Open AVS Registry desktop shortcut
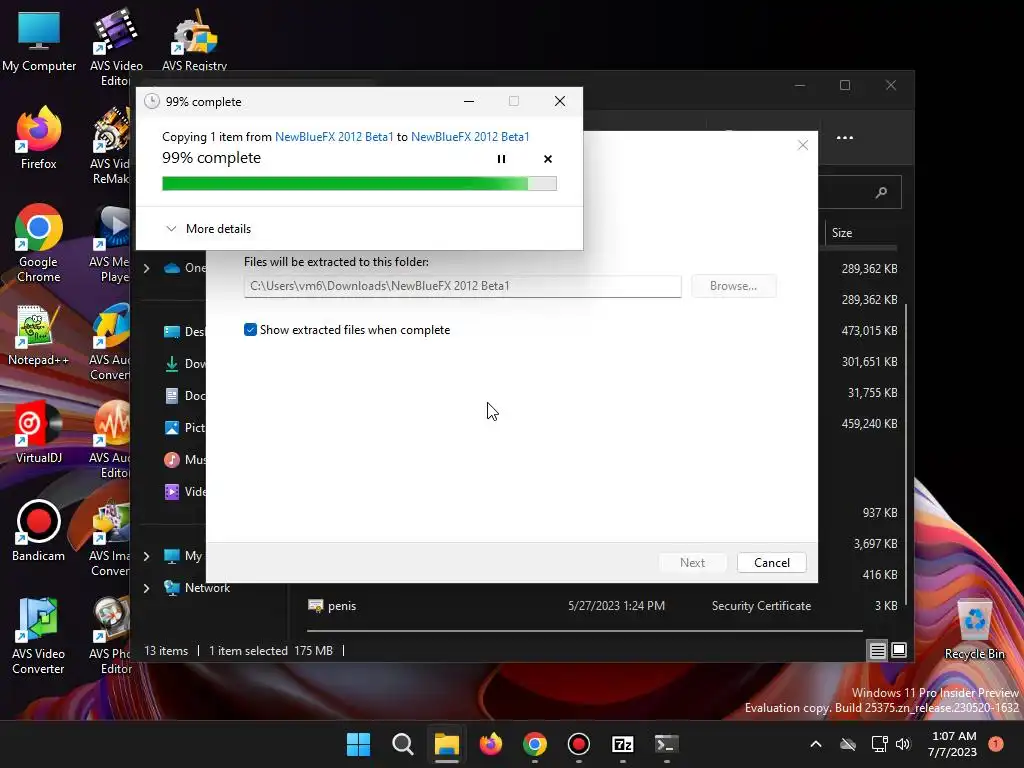This screenshot has height=768, width=1024. point(195,40)
